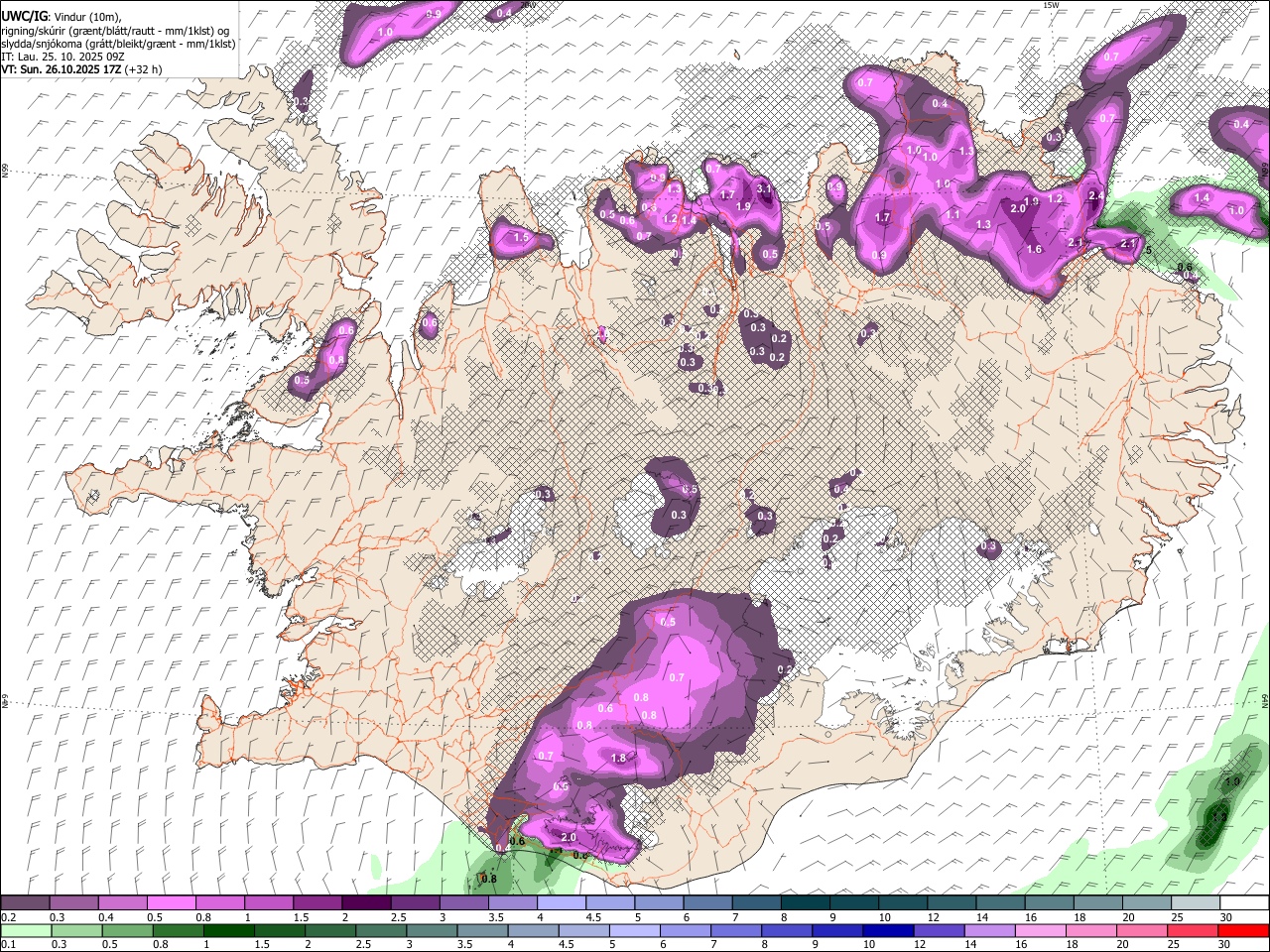Click the 15W longitude label
Image resolution: width=1270 pixels, height=952 pixels.
[x=1051, y=5]
